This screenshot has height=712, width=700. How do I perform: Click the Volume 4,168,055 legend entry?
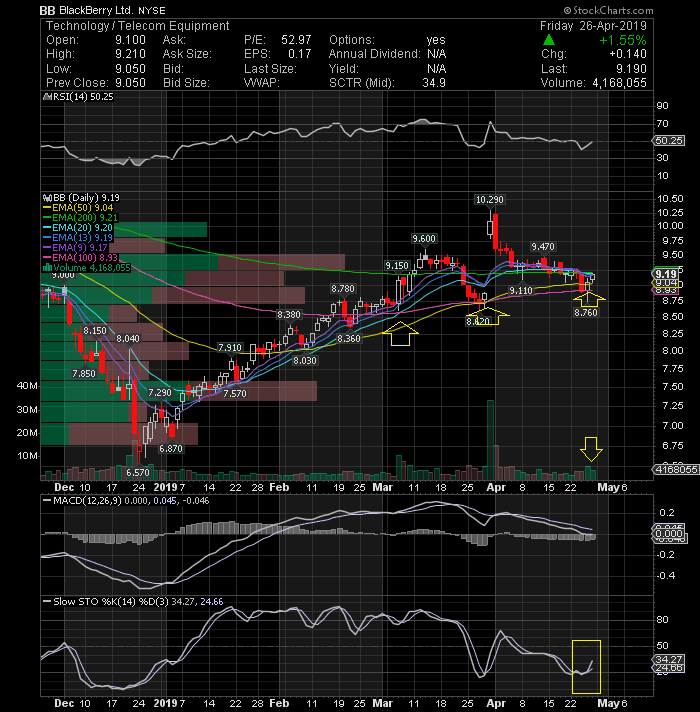[91, 268]
